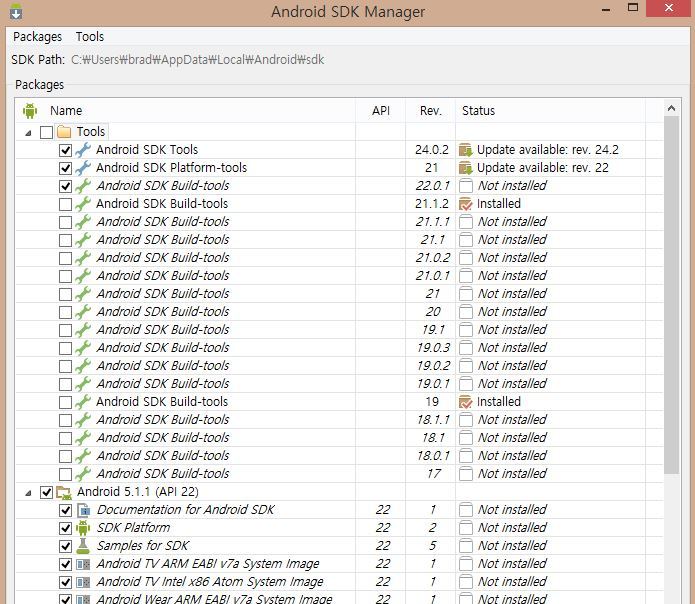Click the SDK Manager title bar app icon
The image size is (695, 604).
[x=16, y=11]
